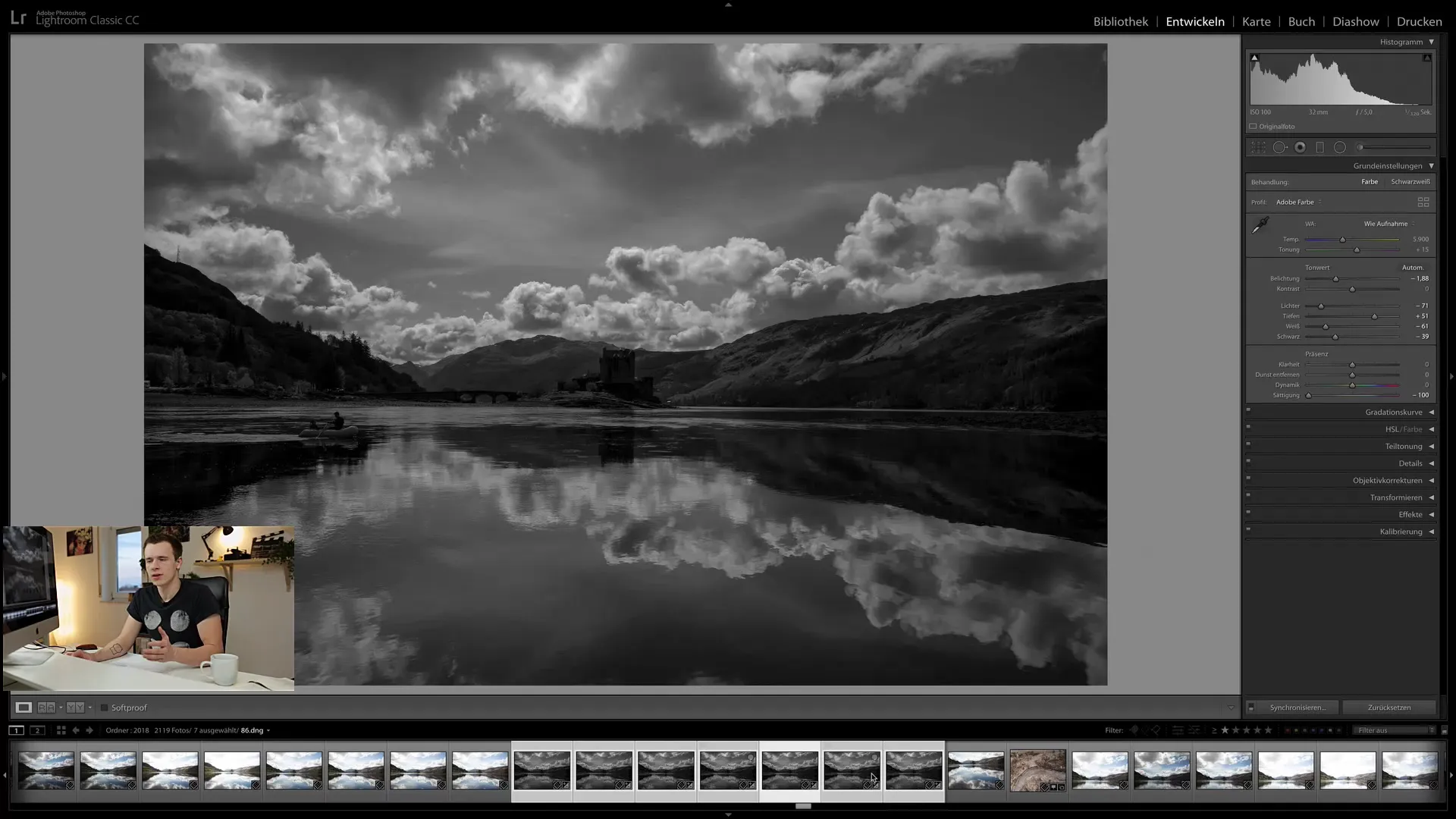Open the Karte module
Viewport: 1456px width, 819px height.
[x=1256, y=21]
